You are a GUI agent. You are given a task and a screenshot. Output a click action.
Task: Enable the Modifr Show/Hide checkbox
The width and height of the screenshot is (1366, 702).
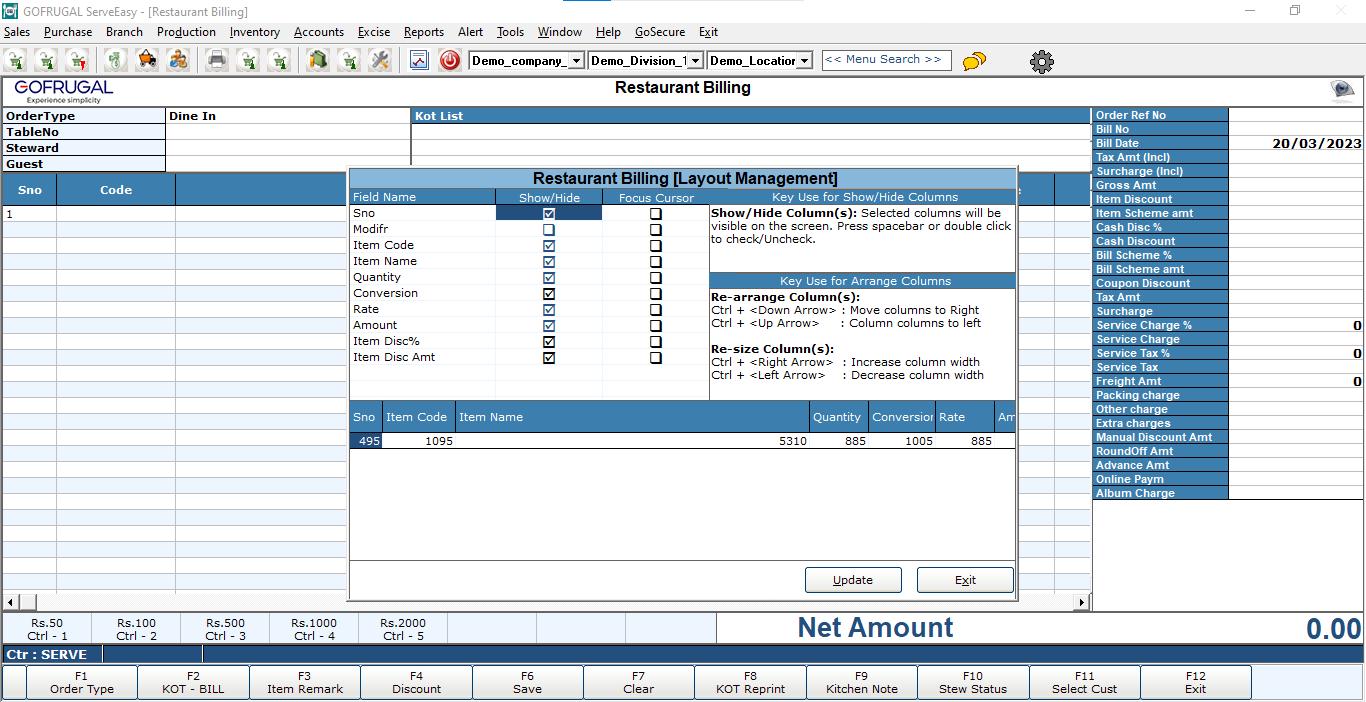tap(549, 230)
